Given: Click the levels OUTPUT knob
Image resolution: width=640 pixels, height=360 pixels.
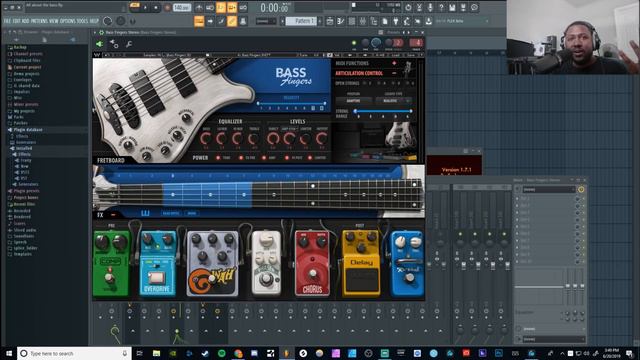Looking at the screenshot, I should tap(322, 139).
